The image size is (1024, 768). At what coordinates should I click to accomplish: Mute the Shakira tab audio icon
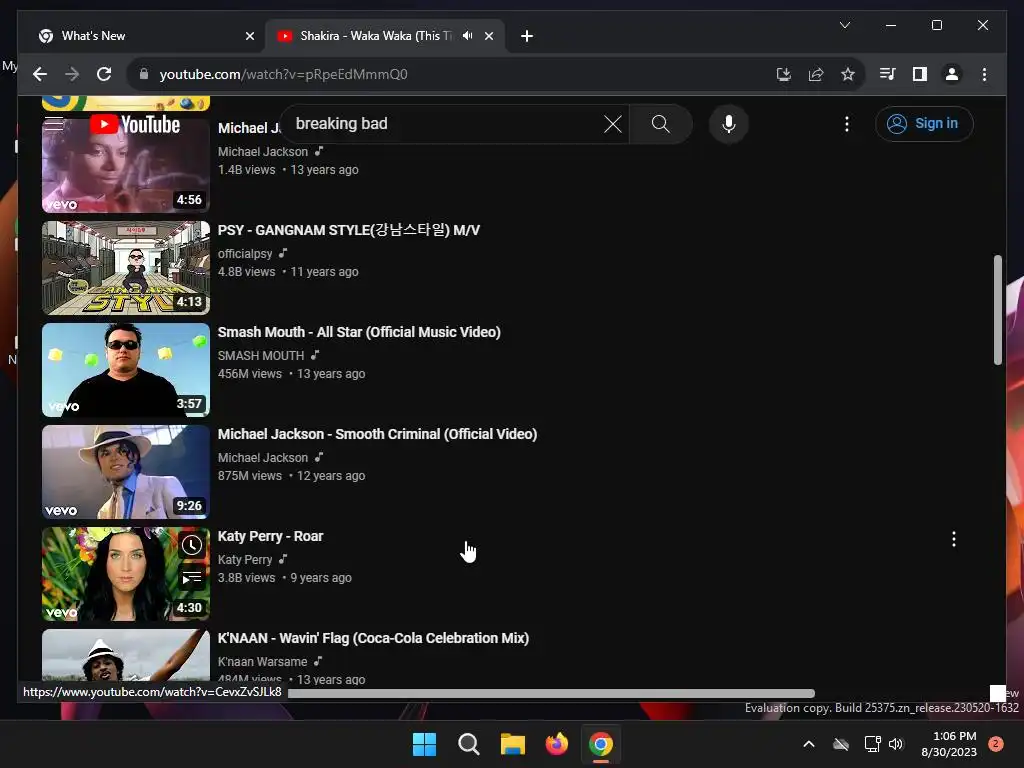[468, 36]
